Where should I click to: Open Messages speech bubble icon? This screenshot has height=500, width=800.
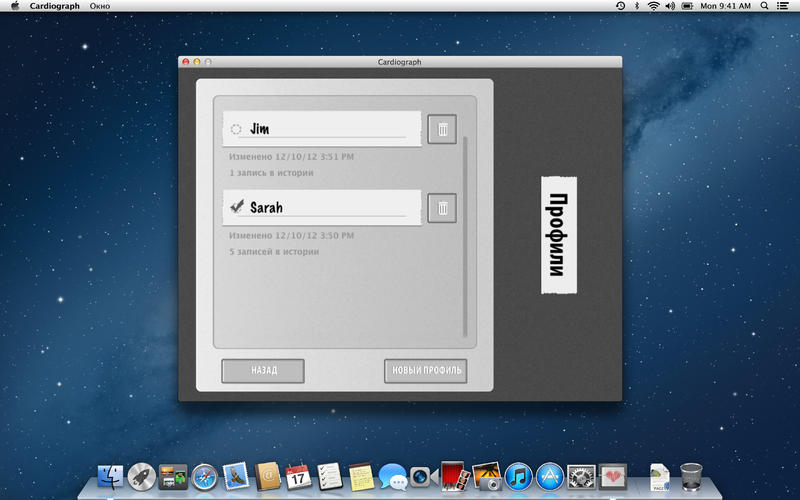tap(393, 477)
